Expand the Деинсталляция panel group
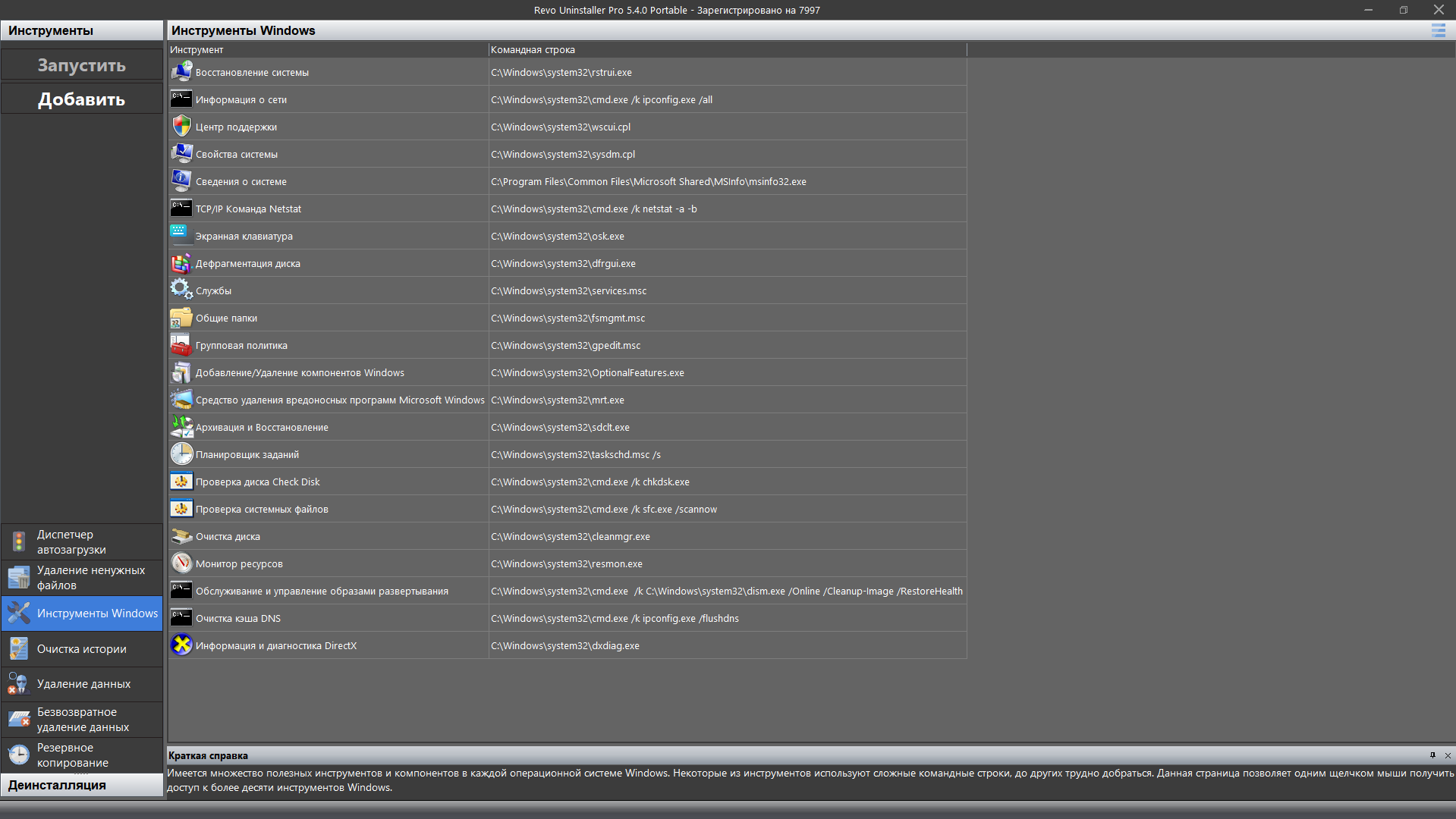 [x=82, y=785]
